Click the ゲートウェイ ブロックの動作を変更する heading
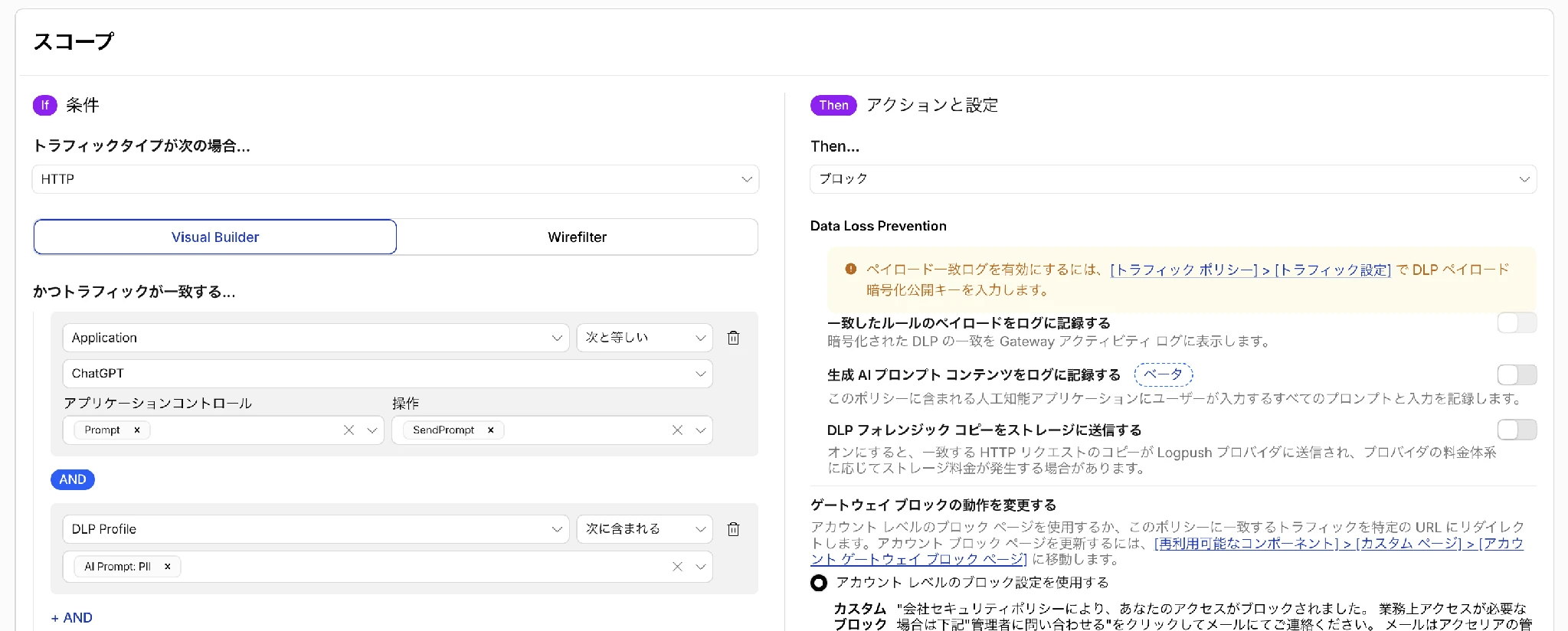The image size is (1568, 631). tap(933, 505)
